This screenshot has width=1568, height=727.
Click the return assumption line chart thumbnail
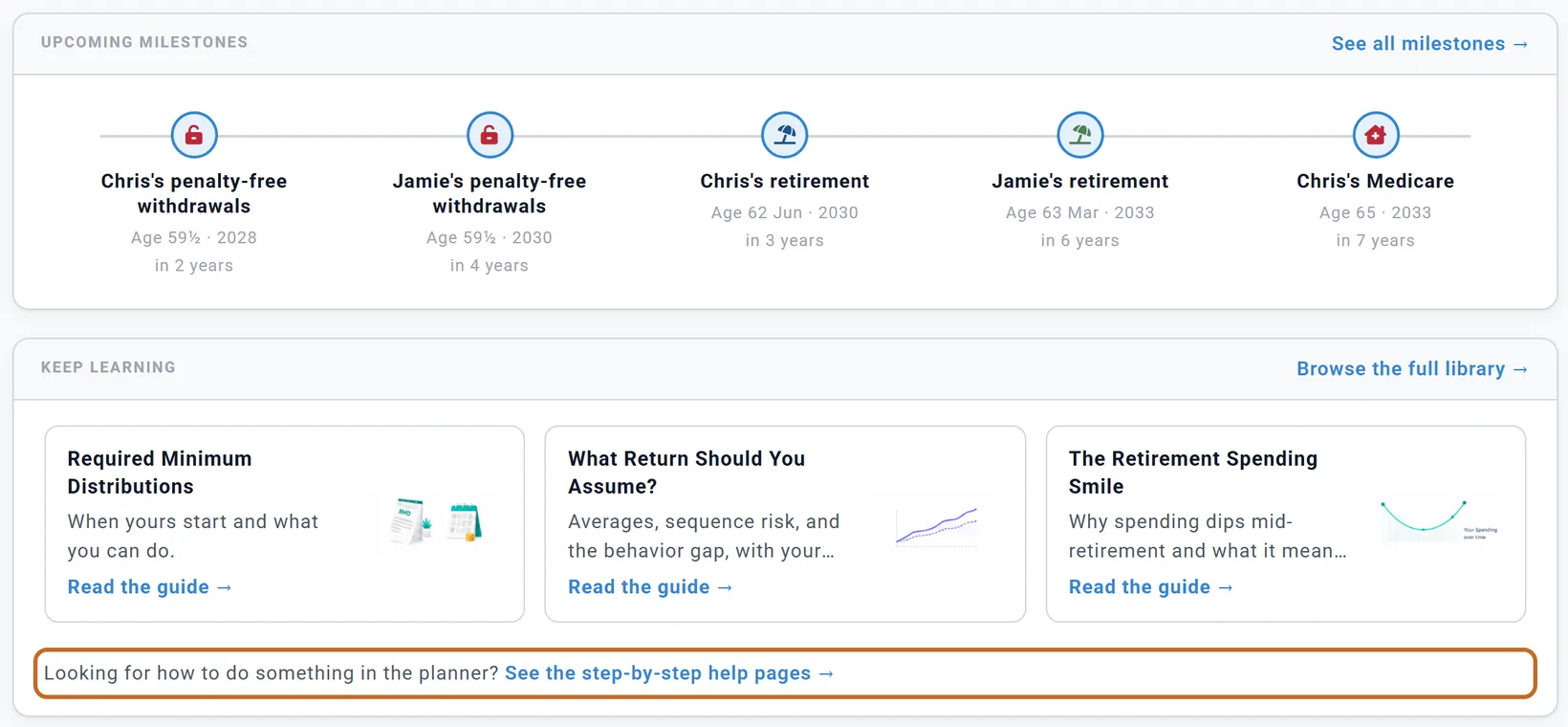937,525
